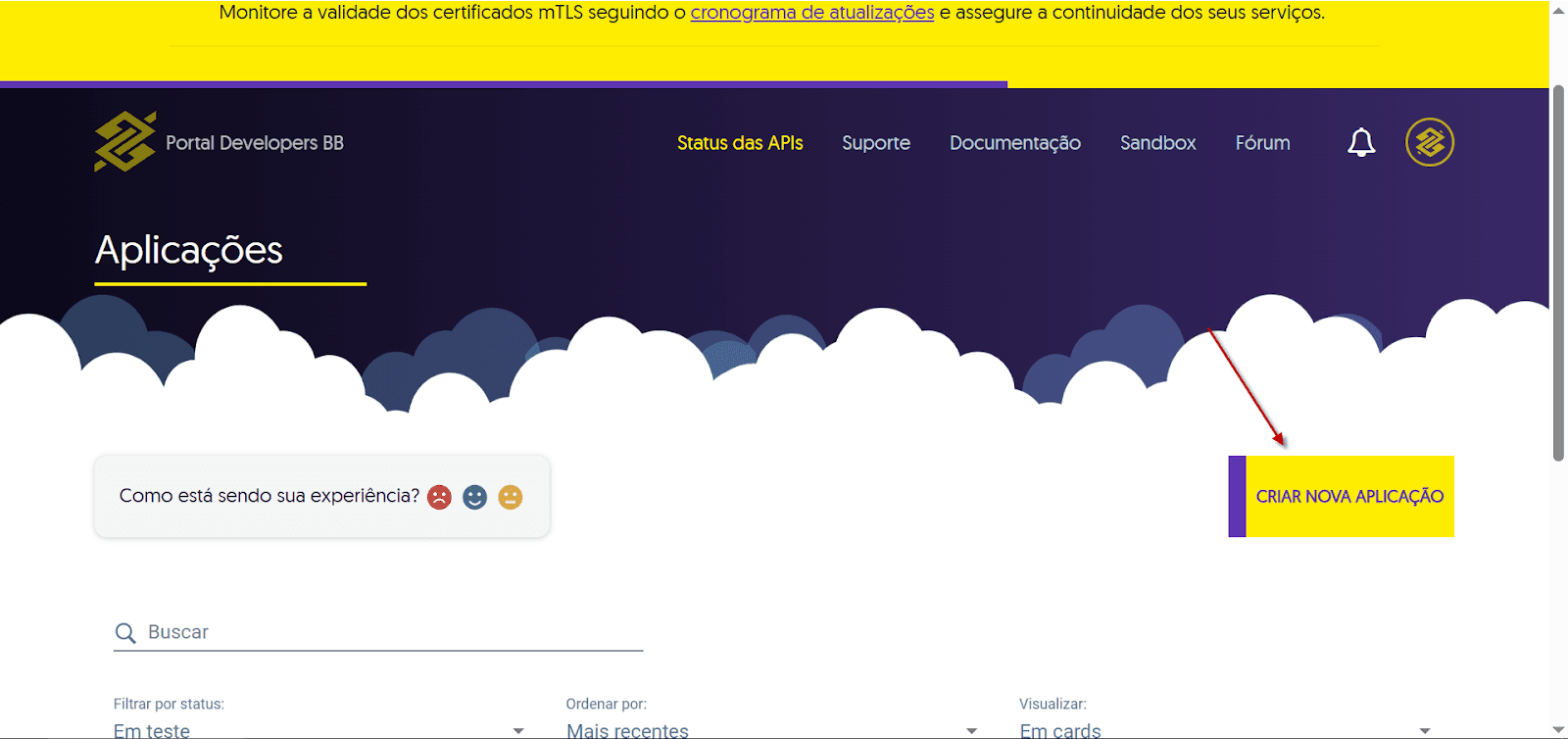This screenshot has height=739, width=1568.
Task: Click the Aplicações page heading
Action: tap(189, 250)
